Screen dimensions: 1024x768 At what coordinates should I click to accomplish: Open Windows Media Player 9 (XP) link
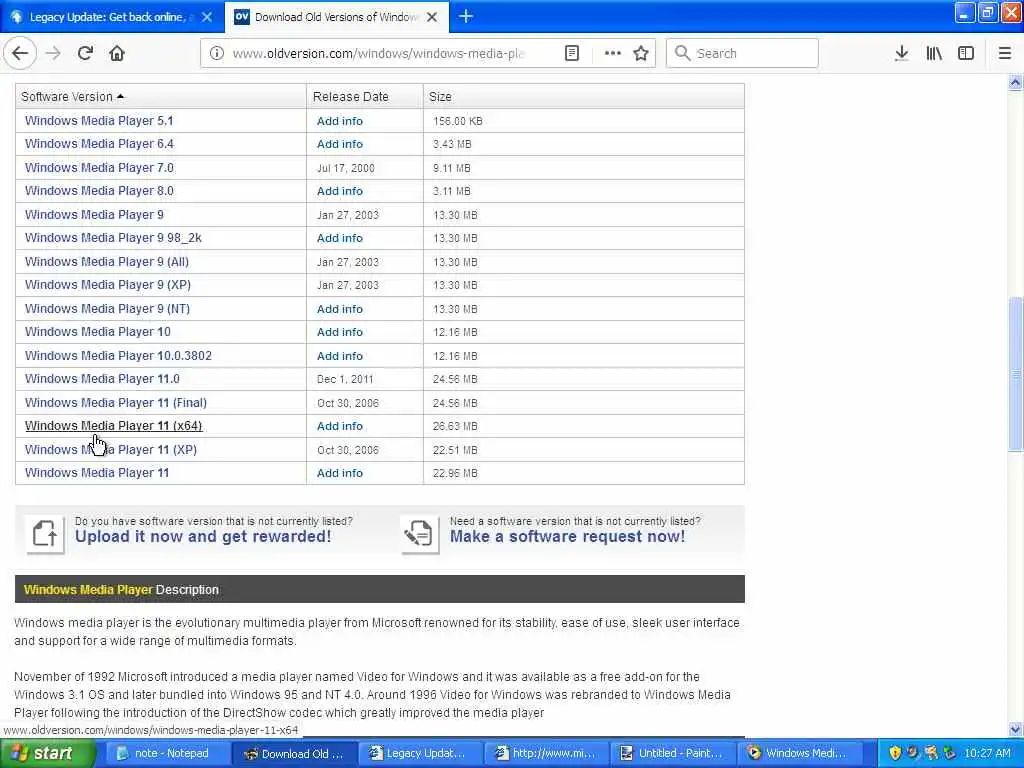click(108, 285)
